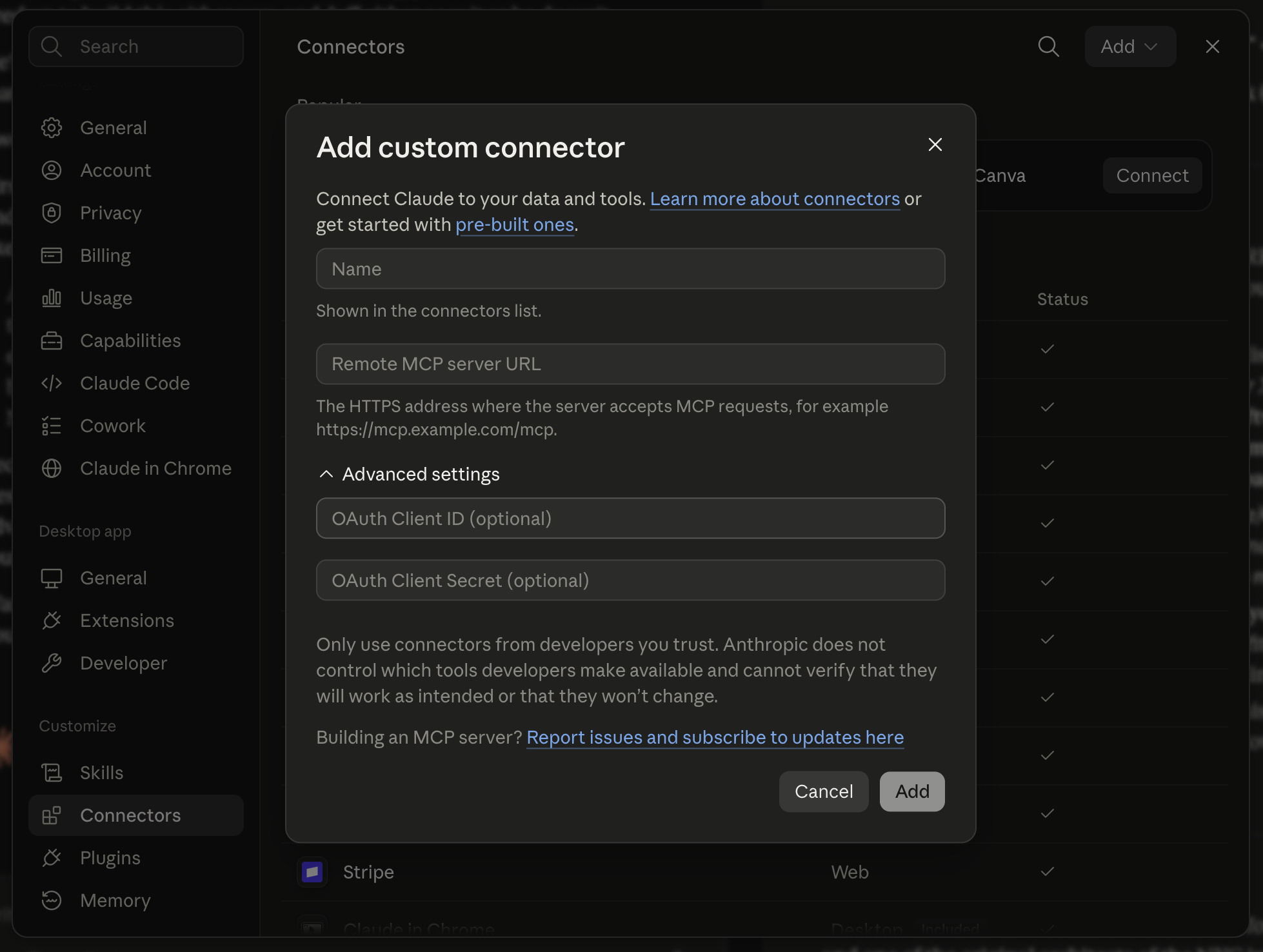Click Connect button next to Canva
The height and width of the screenshot is (952, 1263).
(x=1152, y=175)
